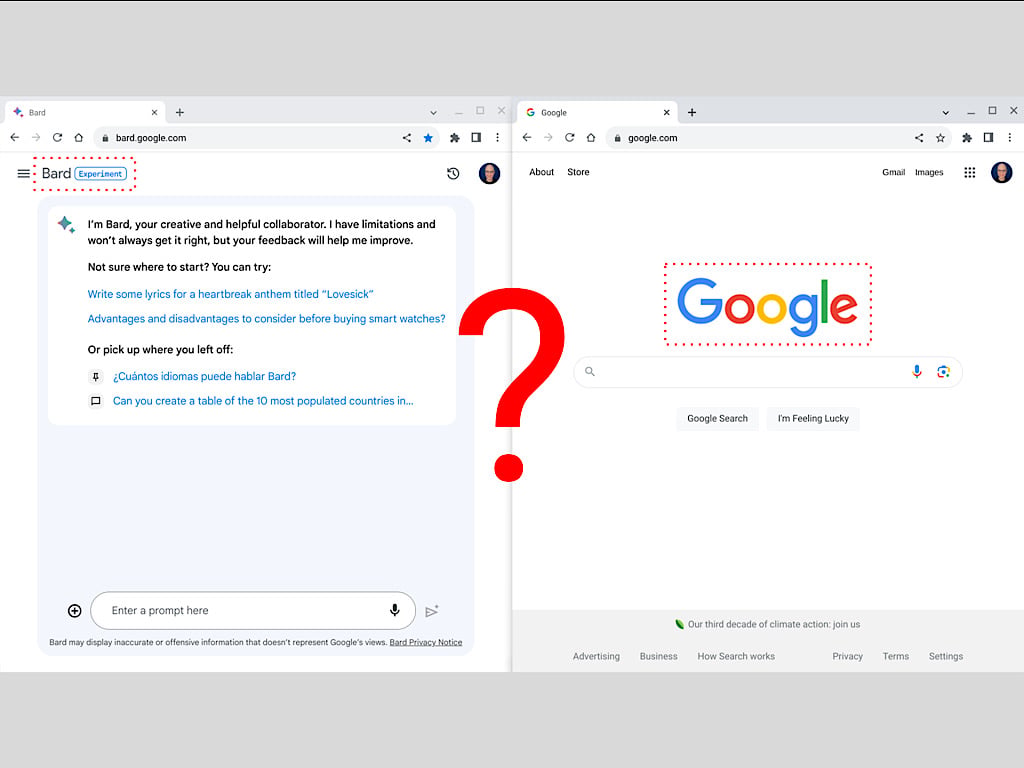Open new tab in Google window
Viewport: 1024px width, 768px height.
692,112
